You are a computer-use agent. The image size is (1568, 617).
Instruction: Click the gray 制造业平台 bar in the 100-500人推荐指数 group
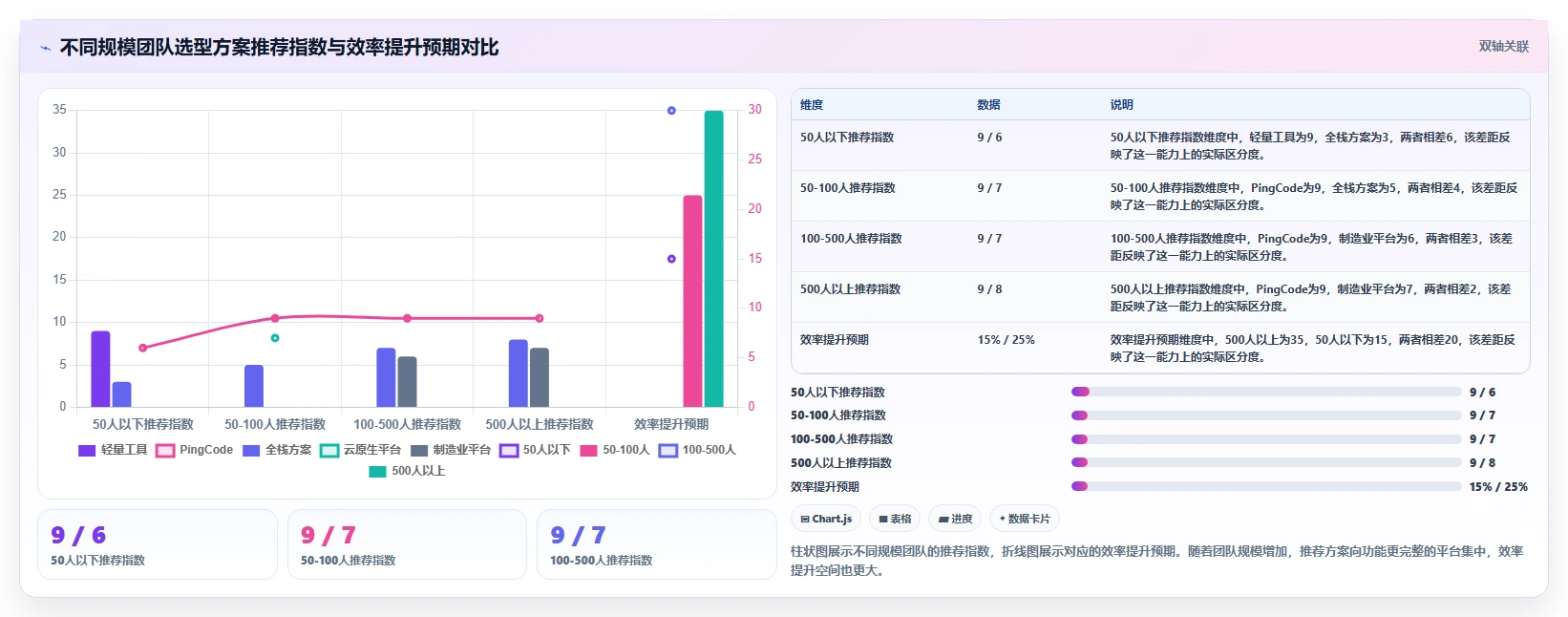[x=408, y=382]
